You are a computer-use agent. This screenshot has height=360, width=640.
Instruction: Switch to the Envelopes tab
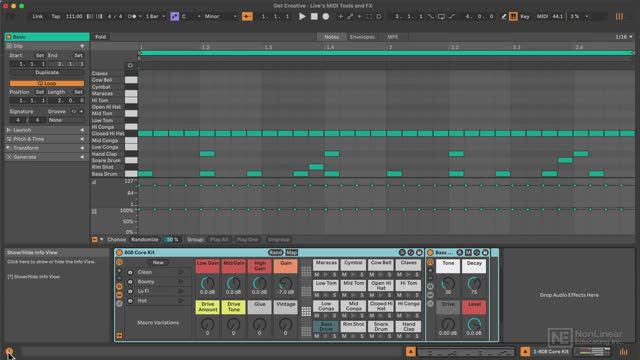[362, 37]
